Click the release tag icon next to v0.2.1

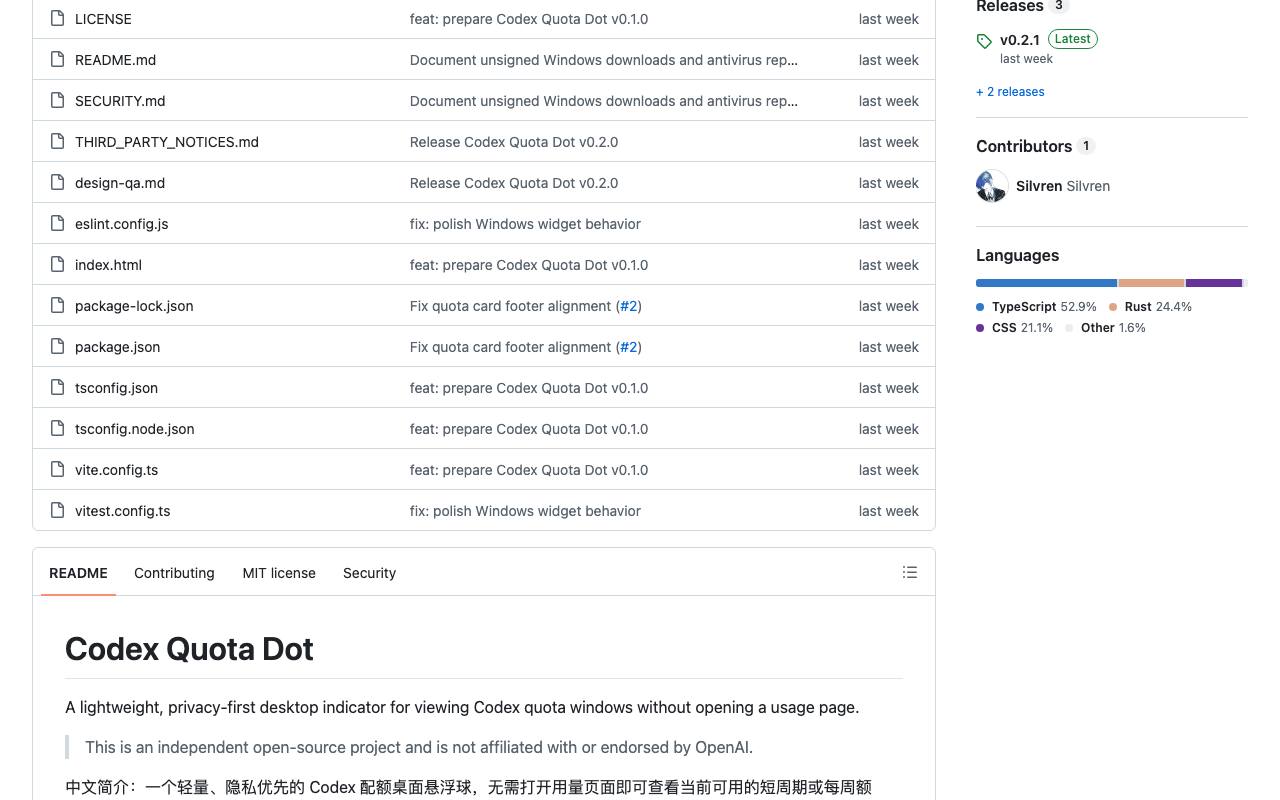[x=984, y=41]
